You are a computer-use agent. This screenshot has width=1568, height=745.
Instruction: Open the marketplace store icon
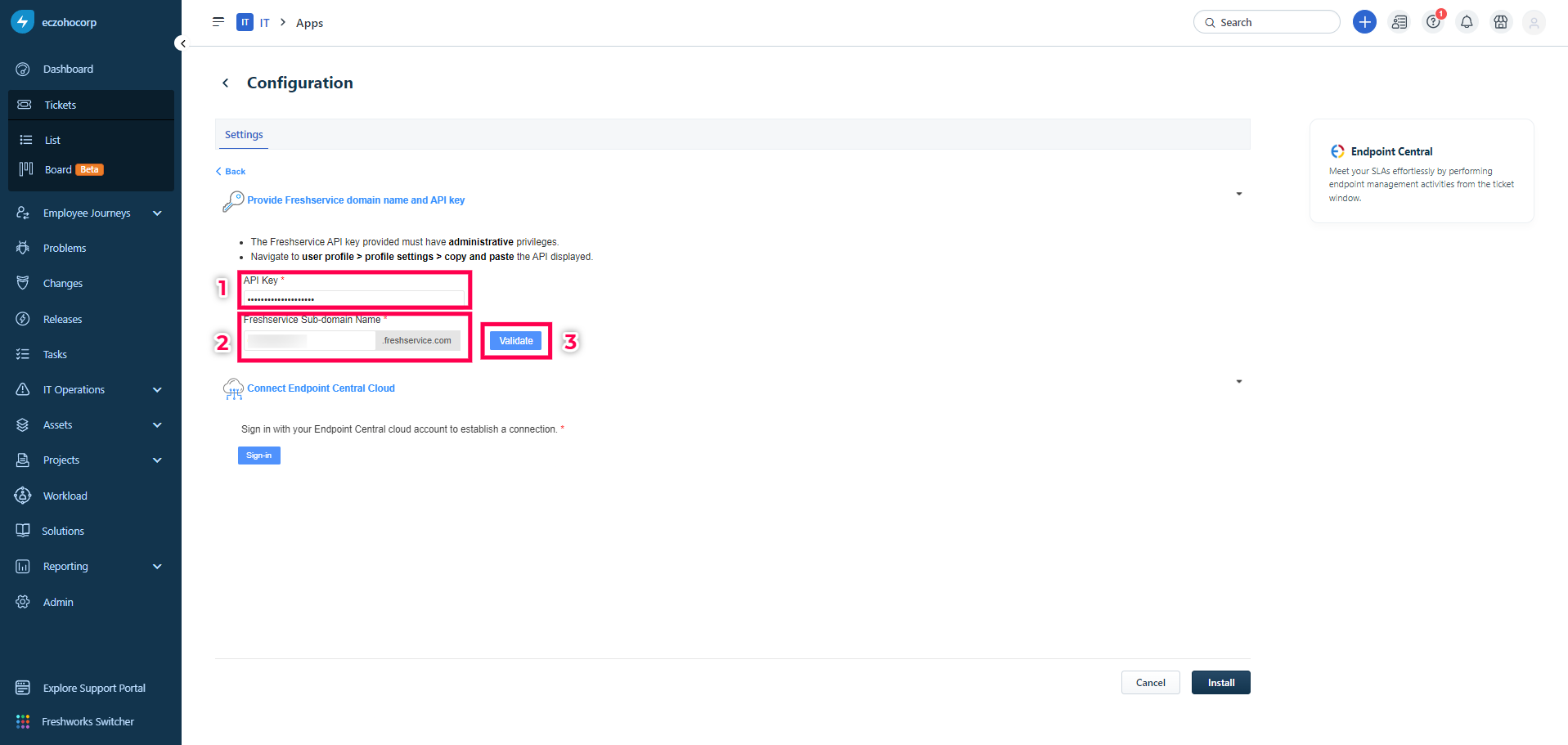click(1500, 22)
